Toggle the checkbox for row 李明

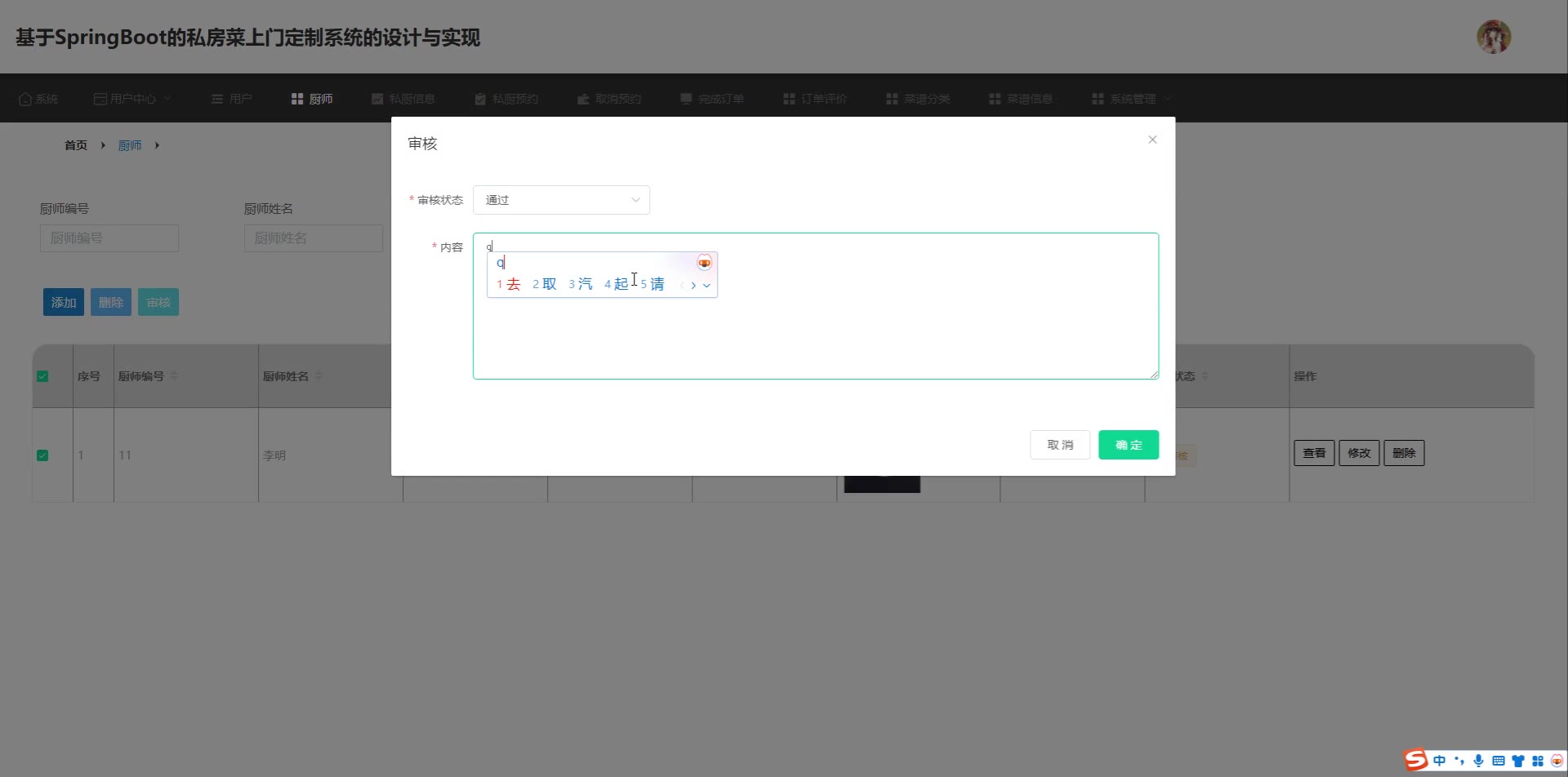coord(42,455)
